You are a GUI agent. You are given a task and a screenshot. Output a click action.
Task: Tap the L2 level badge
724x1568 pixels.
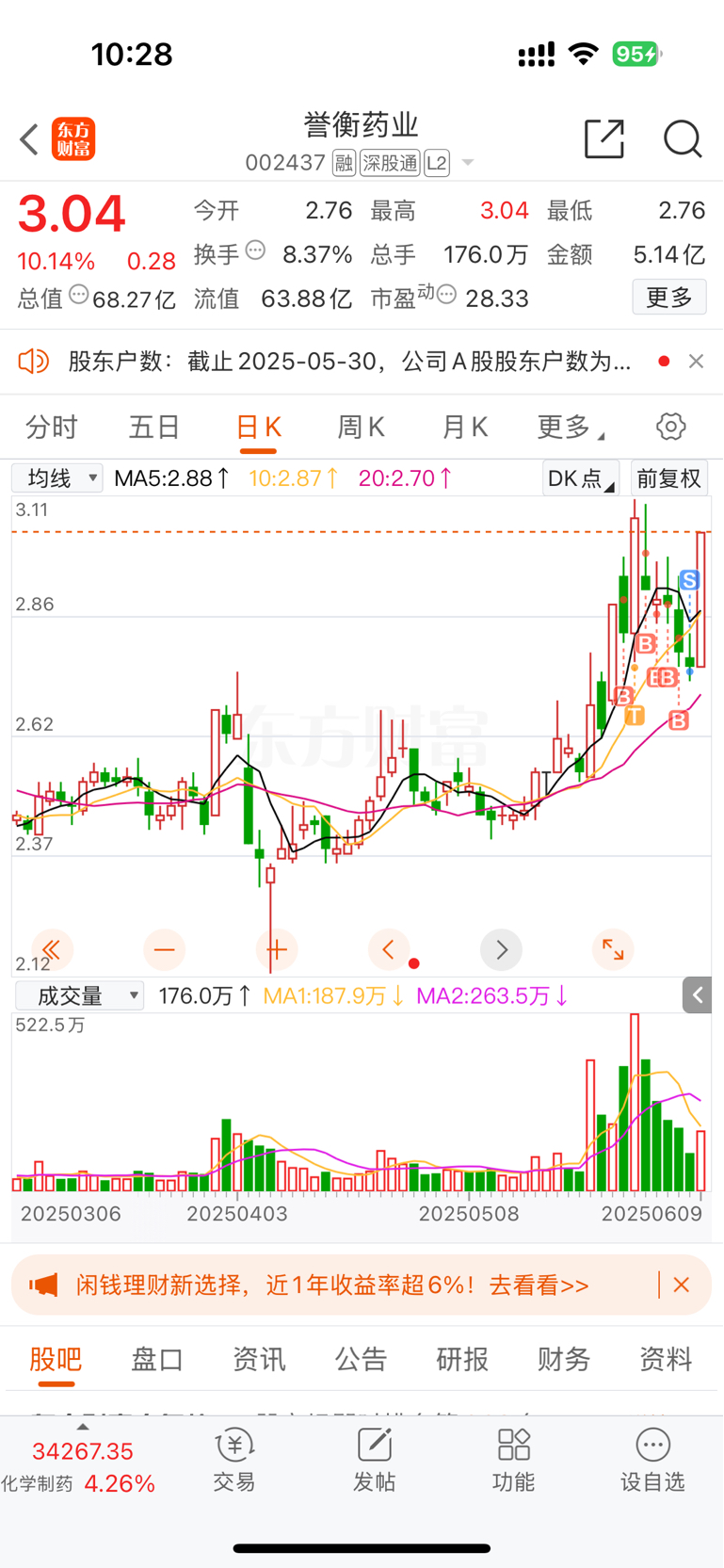click(437, 163)
